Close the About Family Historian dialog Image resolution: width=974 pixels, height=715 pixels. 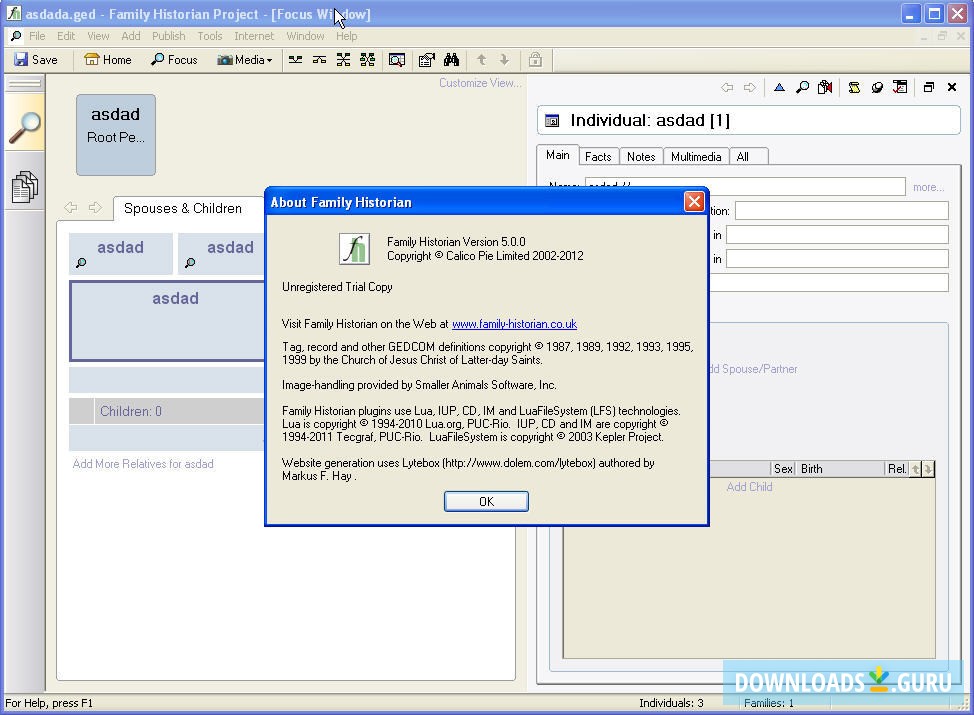694,201
